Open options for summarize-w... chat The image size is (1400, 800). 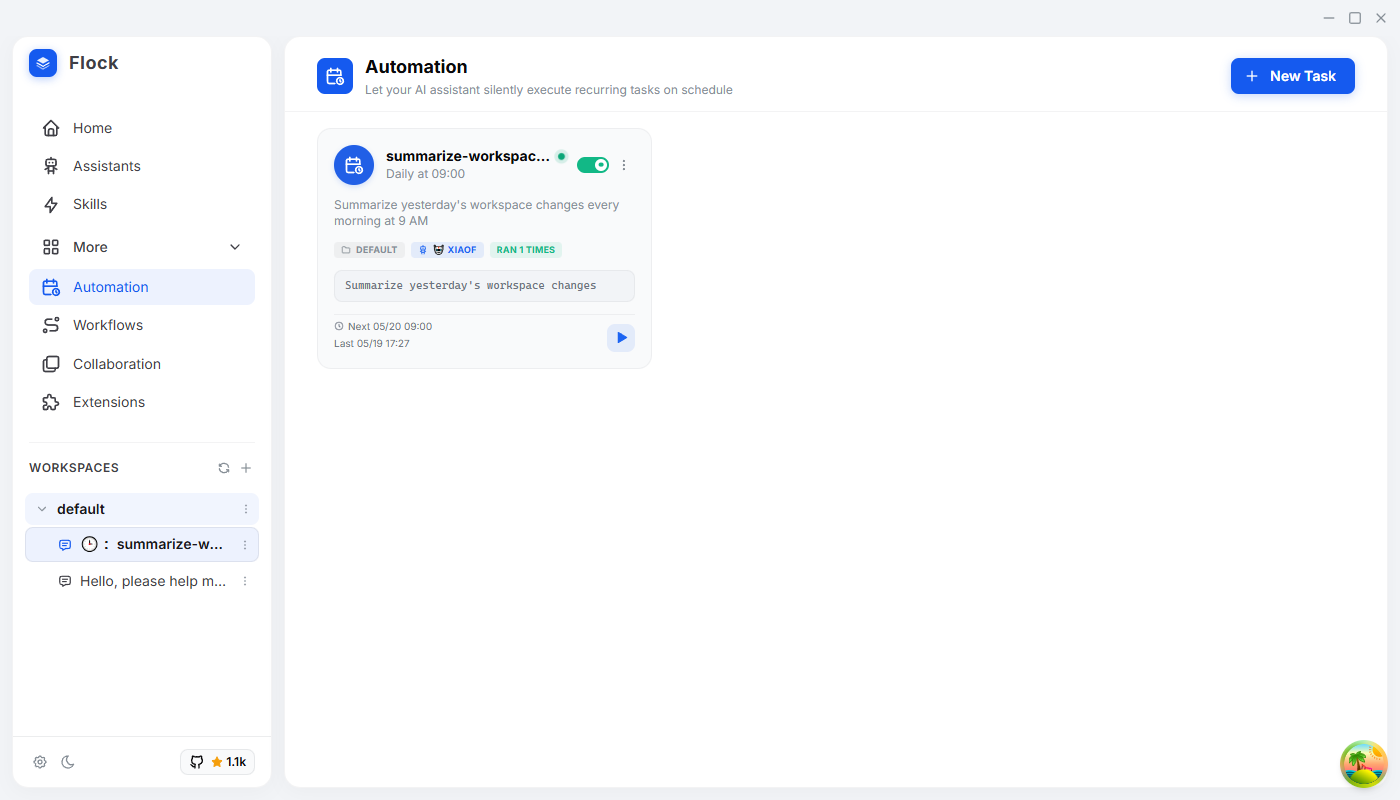click(x=245, y=545)
